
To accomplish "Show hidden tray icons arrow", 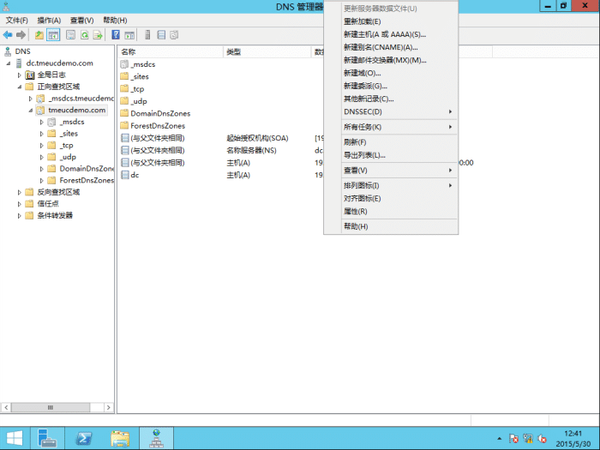I will point(499,439).
